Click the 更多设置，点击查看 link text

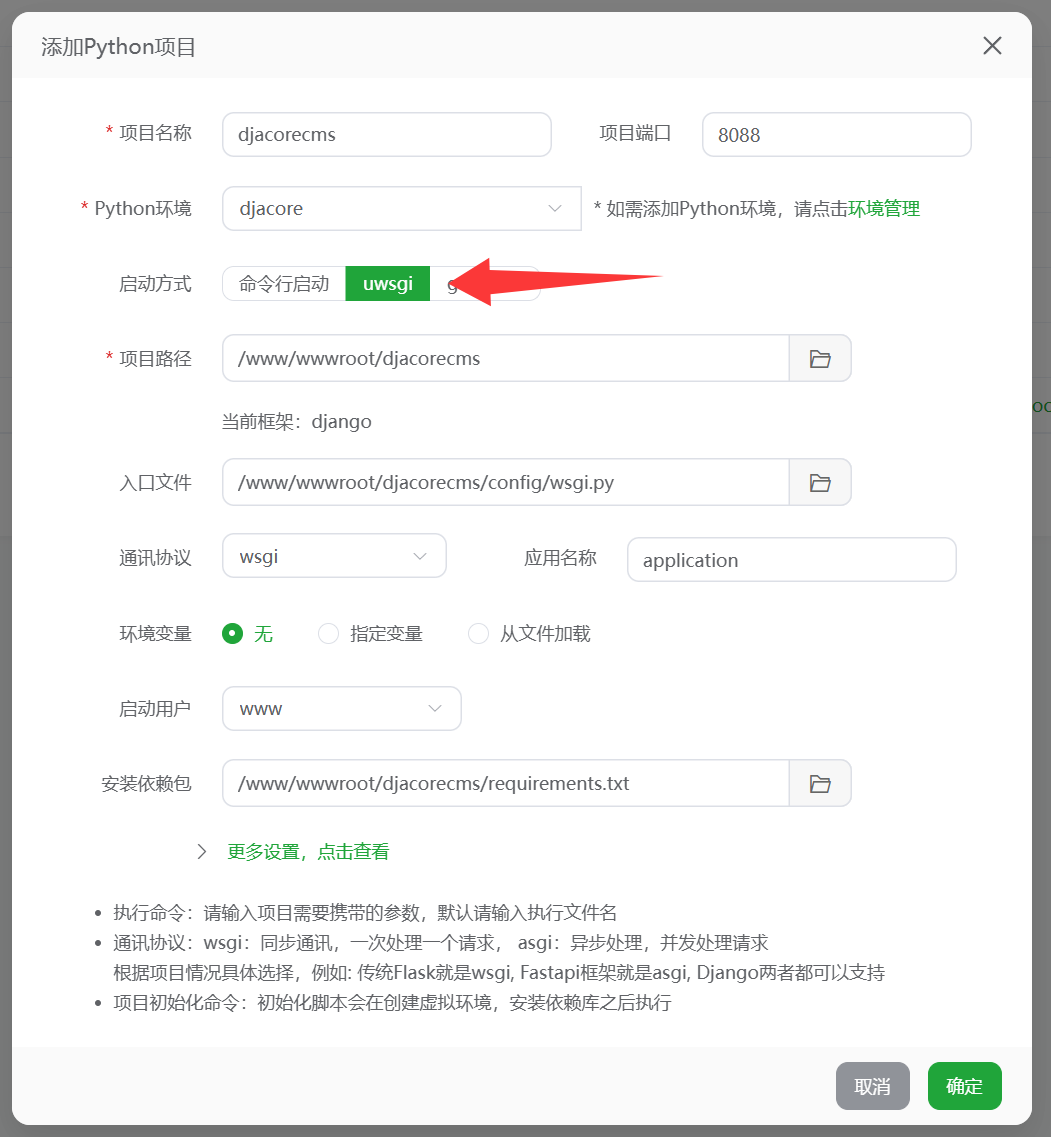pyautogui.click(x=308, y=852)
